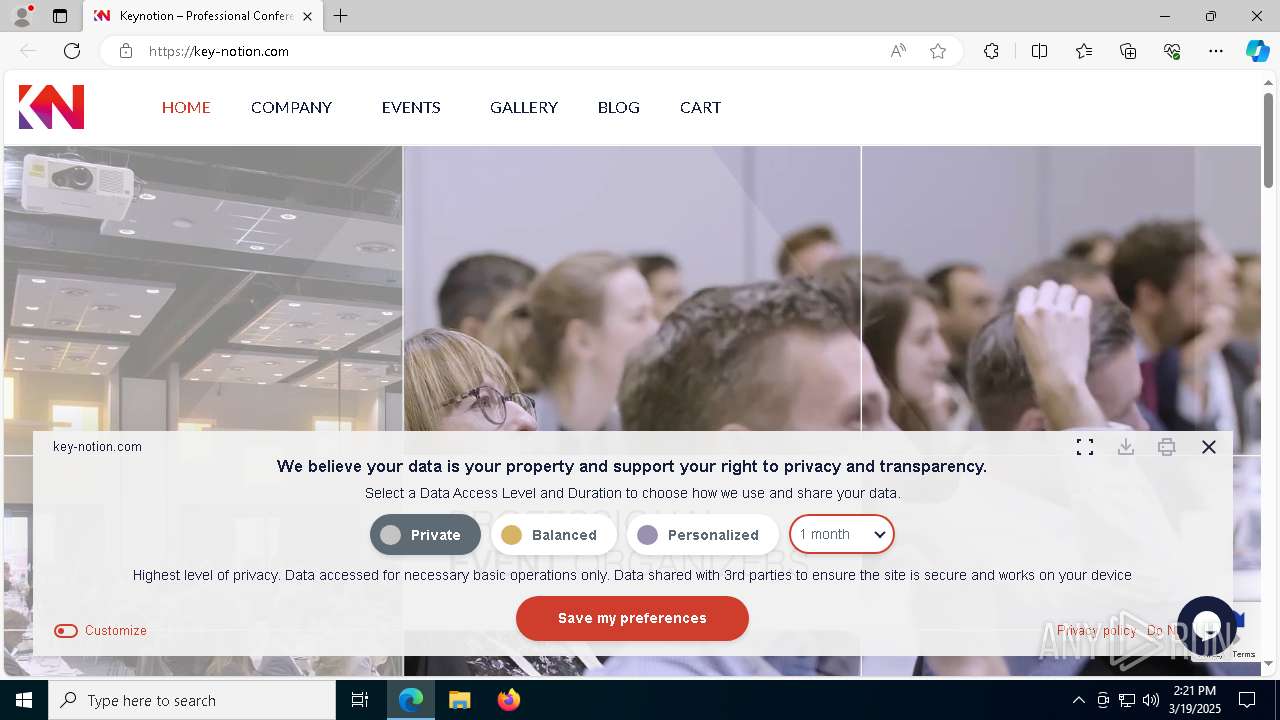Select Private data access level

[x=425, y=535]
